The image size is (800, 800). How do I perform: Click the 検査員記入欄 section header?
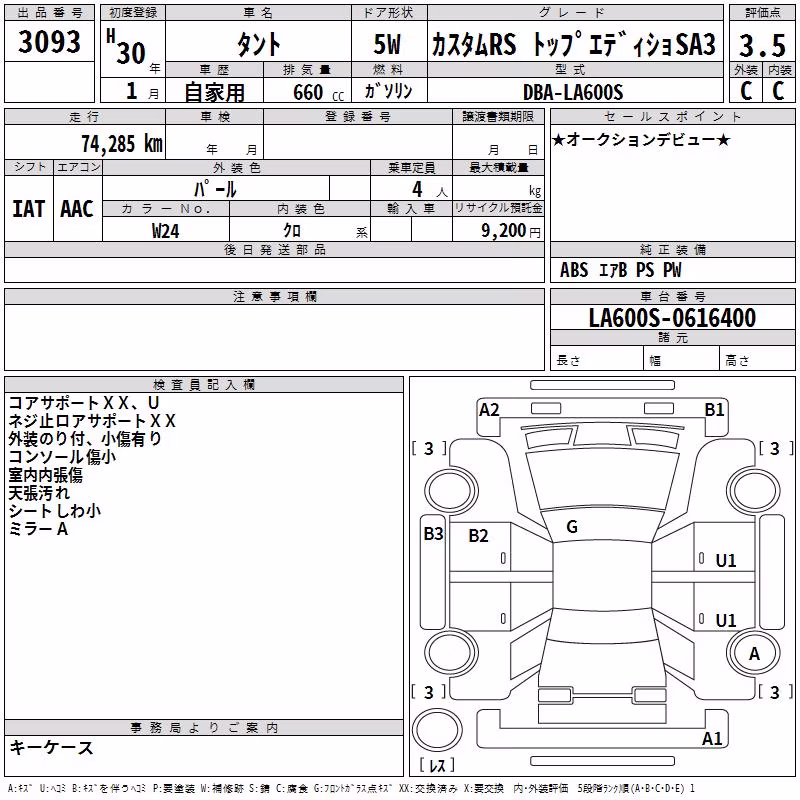coord(204,385)
